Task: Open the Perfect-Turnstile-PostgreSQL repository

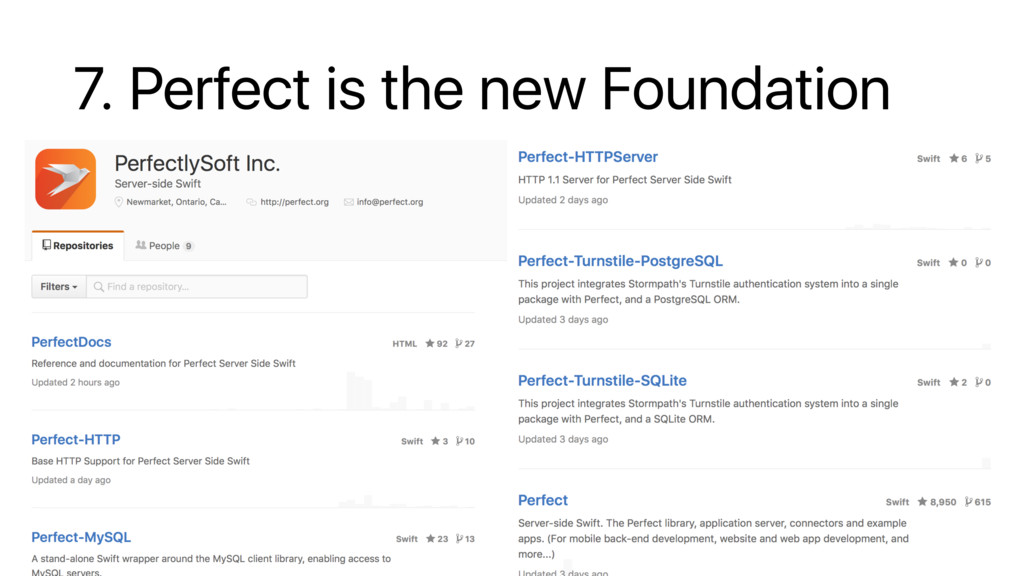Action: point(620,261)
